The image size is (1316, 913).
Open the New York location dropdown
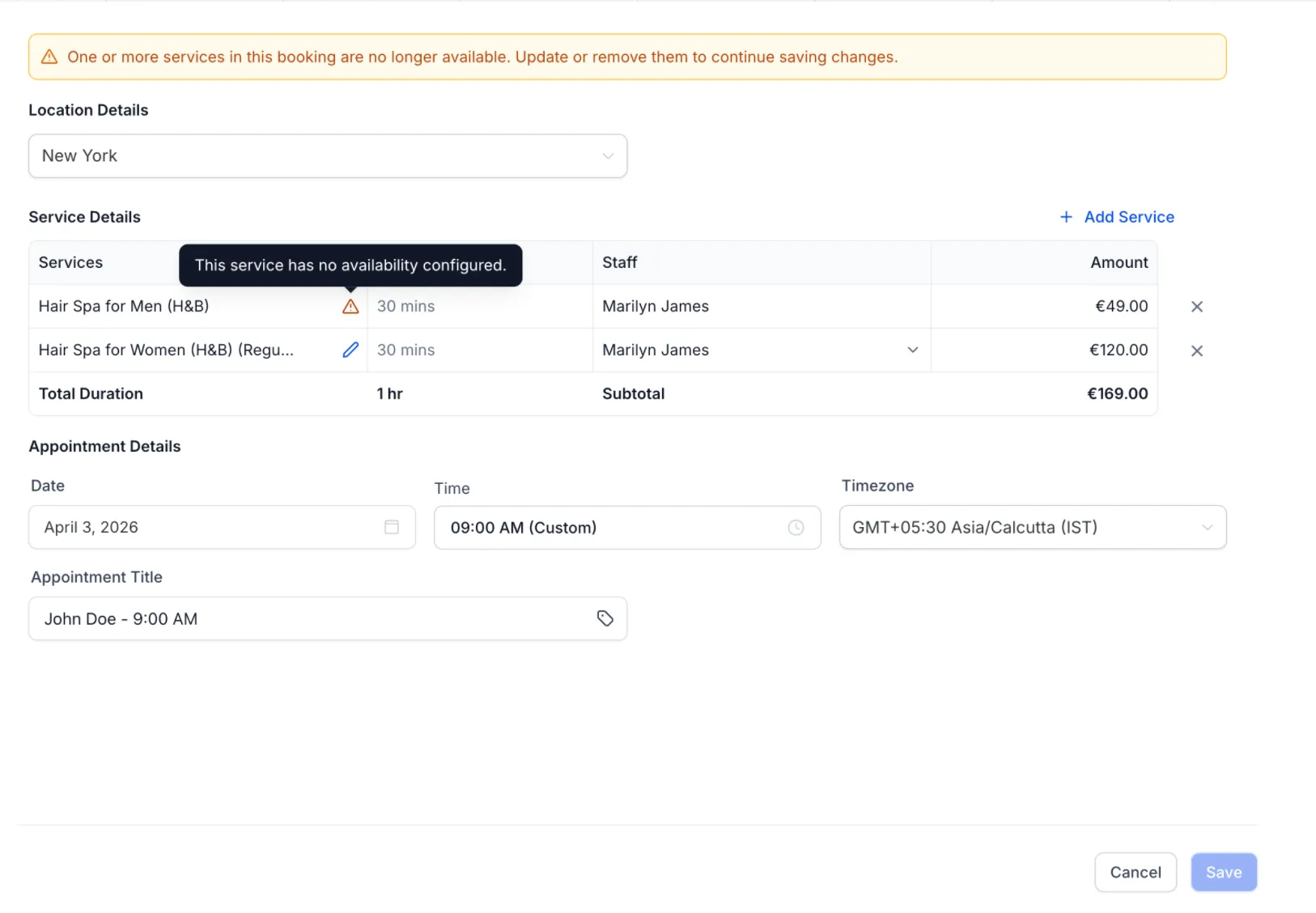(x=608, y=155)
